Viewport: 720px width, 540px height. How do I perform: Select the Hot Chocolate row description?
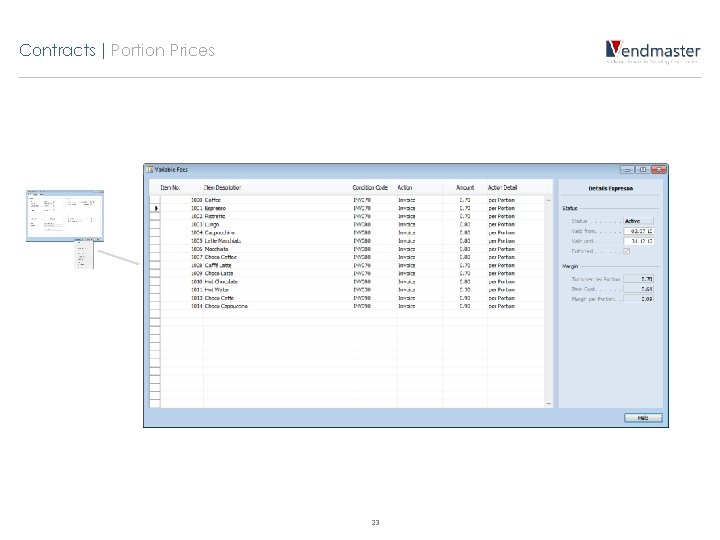tap(221, 281)
